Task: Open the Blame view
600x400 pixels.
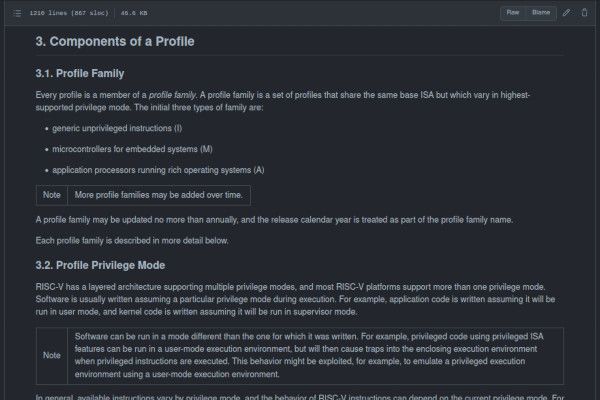Action: pyautogui.click(x=541, y=13)
